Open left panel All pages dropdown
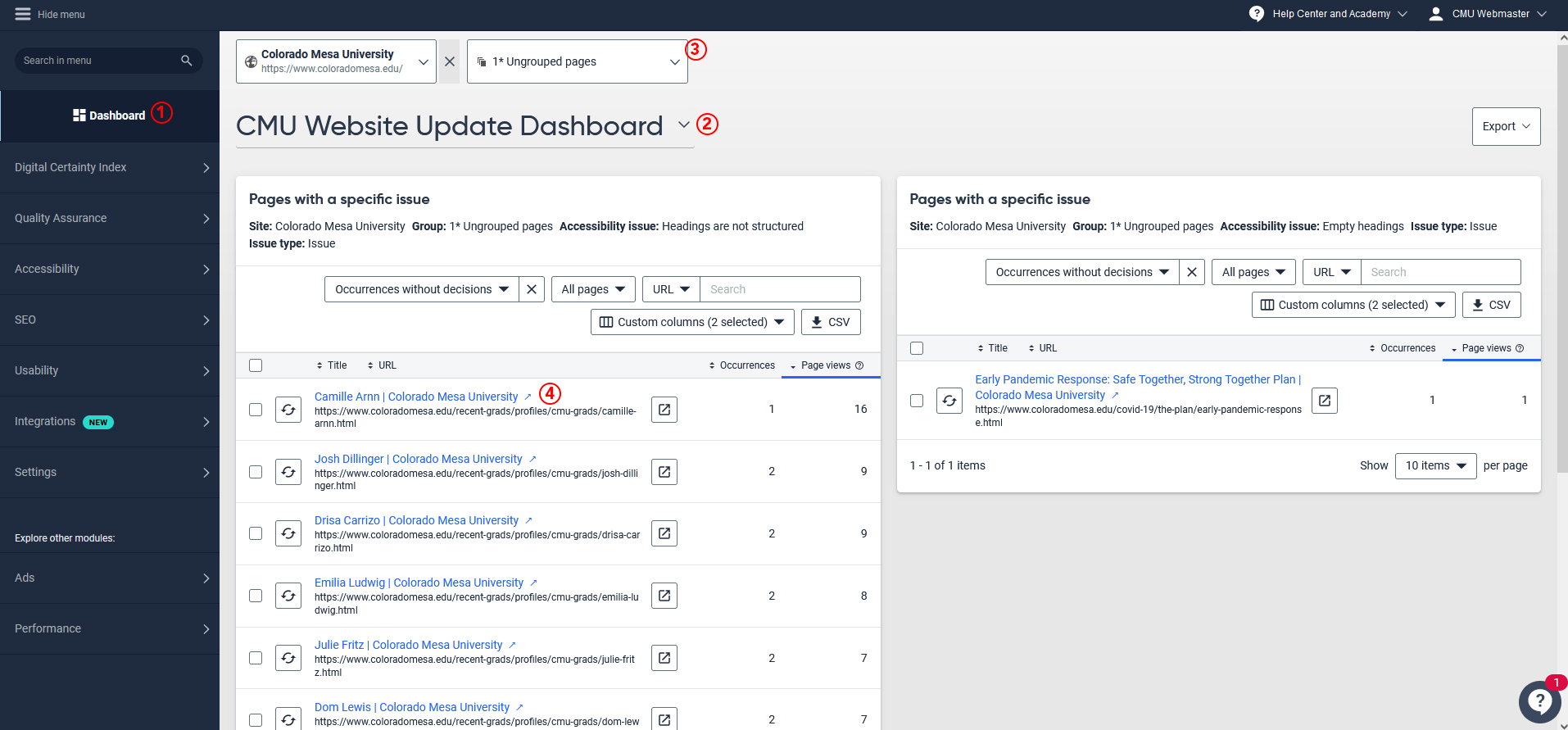The width and height of the screenshot is (1568, 730). click(593, 289)
